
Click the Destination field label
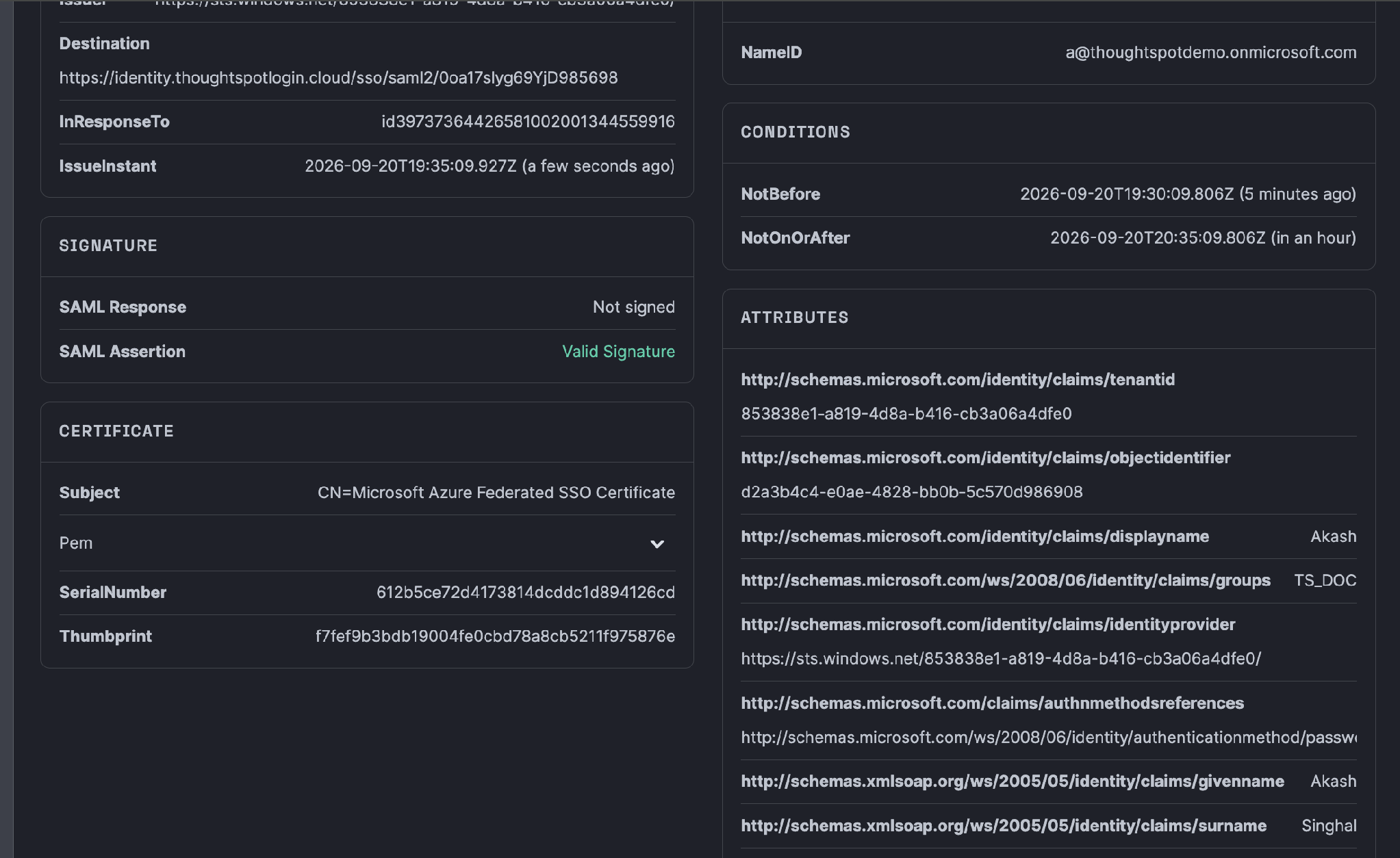pos(104,44)
